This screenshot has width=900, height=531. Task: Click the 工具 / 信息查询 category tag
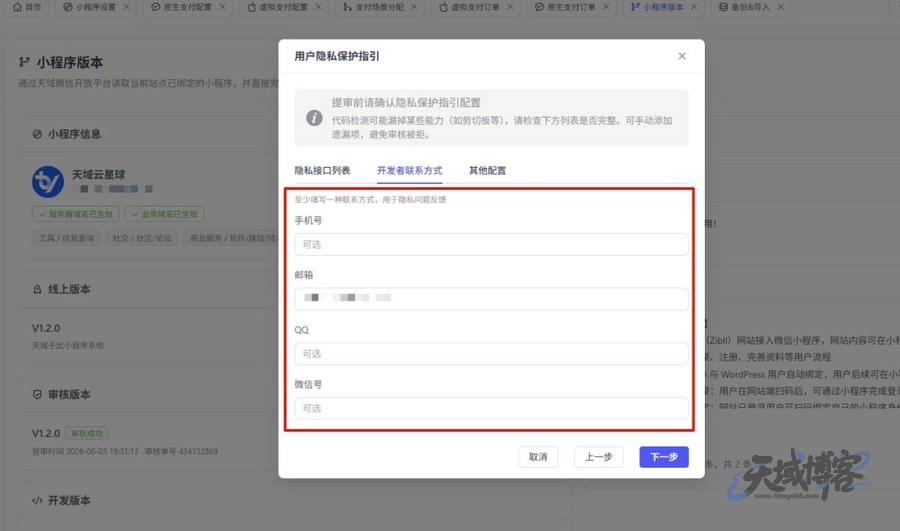(66, 238)
